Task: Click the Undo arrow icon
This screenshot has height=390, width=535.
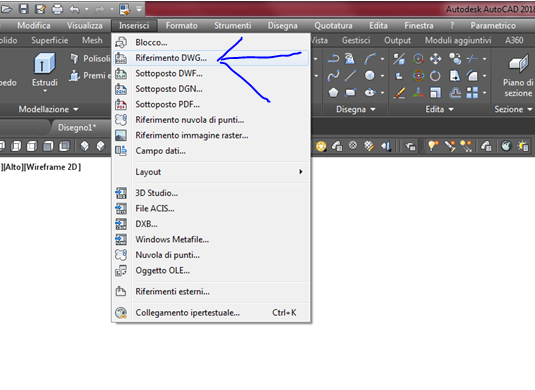Action: 74,9
